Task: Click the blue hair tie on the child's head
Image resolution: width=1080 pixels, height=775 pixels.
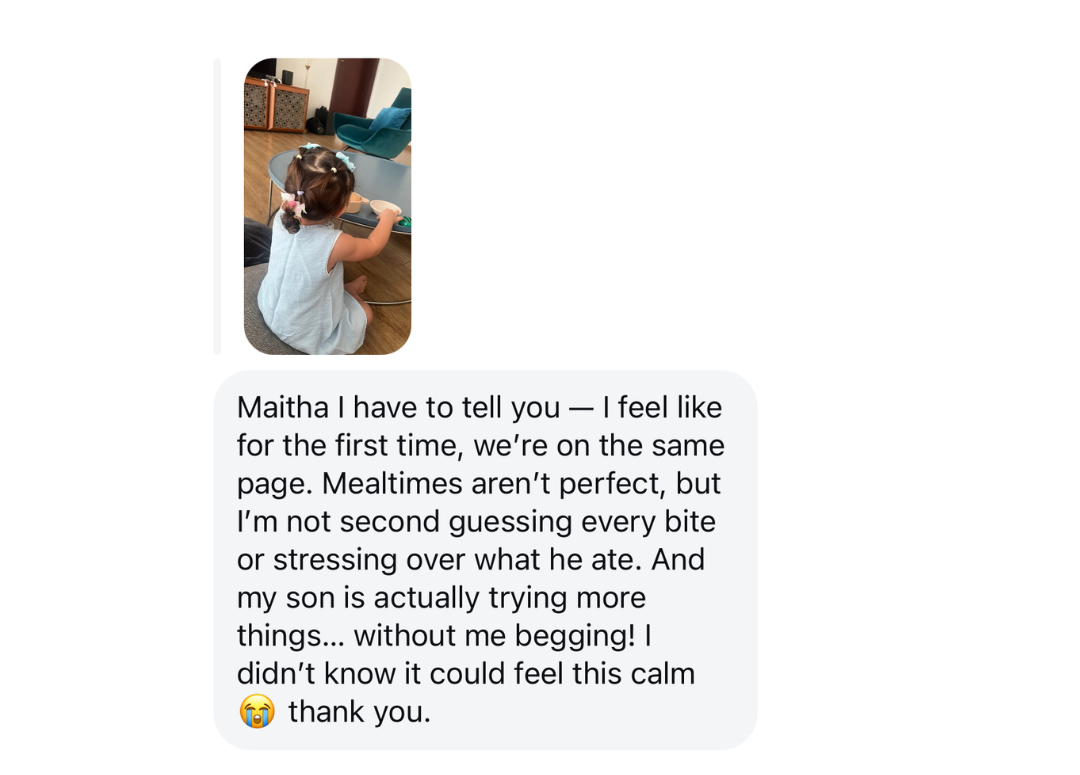Action: (344, 160)
